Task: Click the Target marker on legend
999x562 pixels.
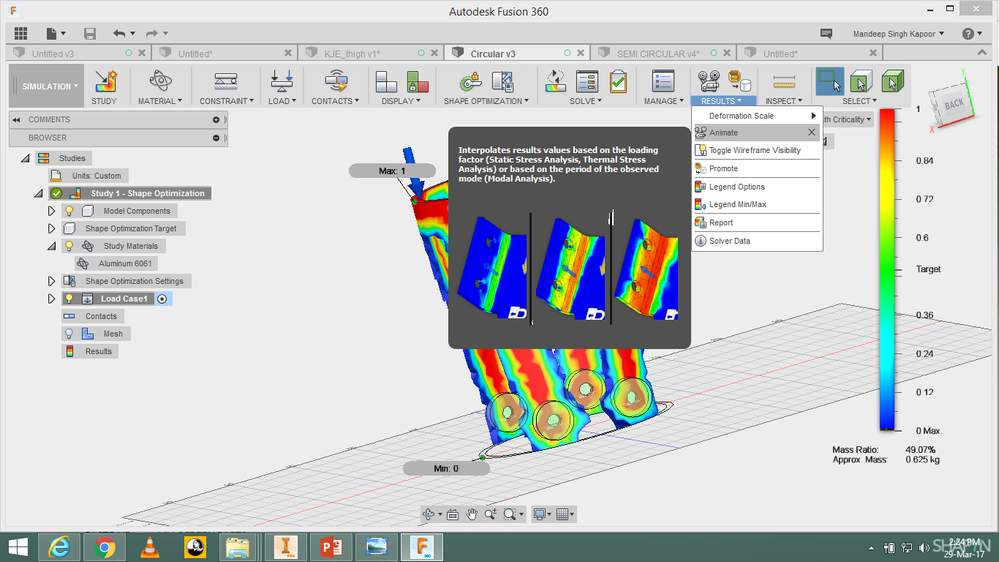Action: coord(928,269)
